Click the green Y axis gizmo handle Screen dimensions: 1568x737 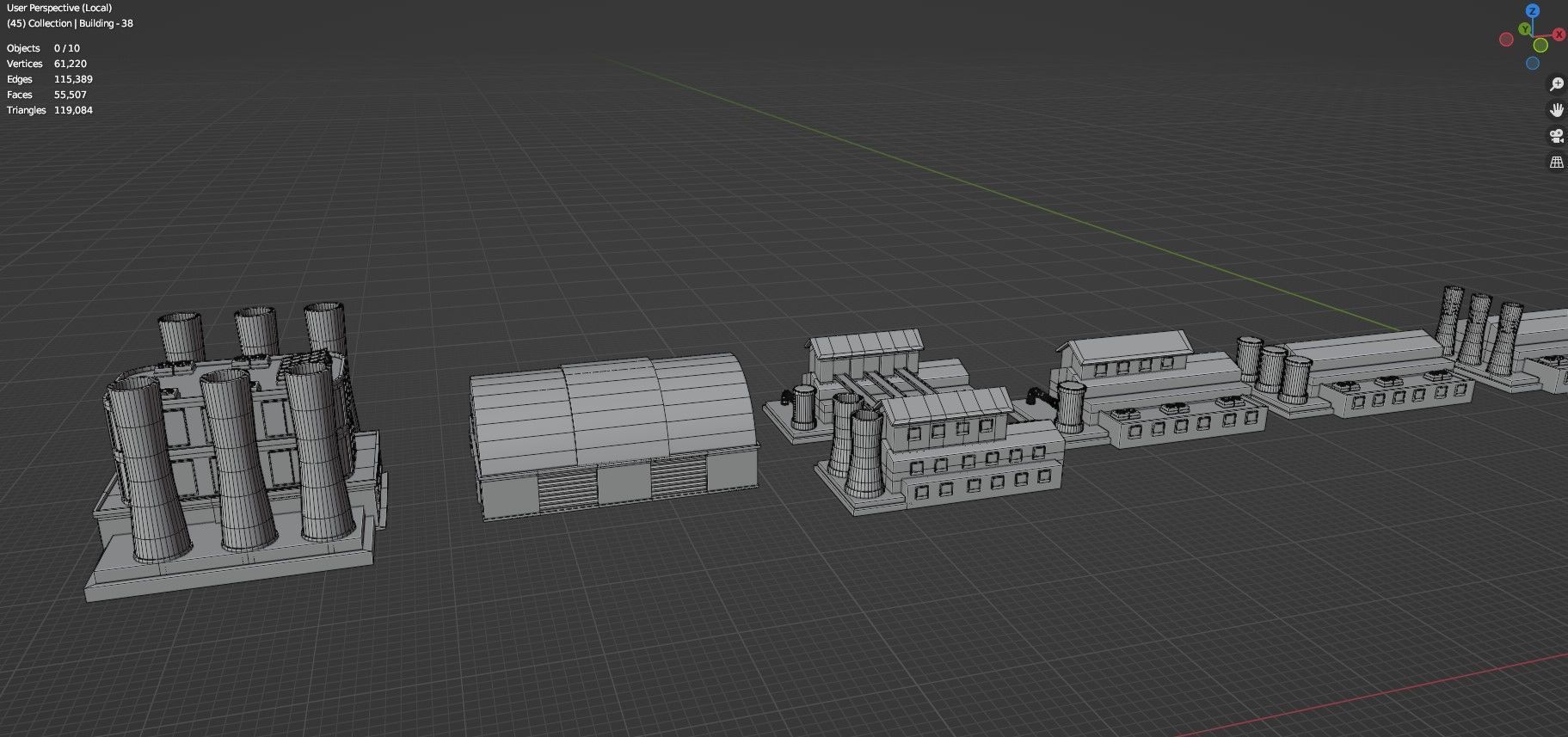(x=1525, y=29)
